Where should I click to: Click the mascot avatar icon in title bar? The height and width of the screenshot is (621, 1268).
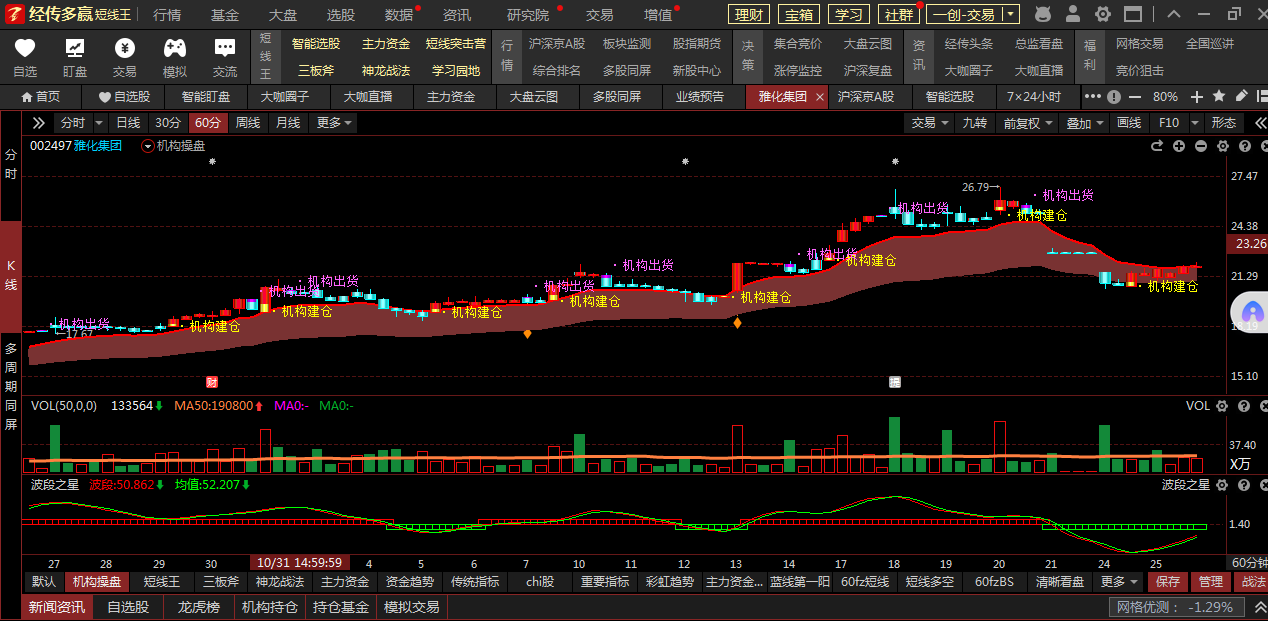1043,14
